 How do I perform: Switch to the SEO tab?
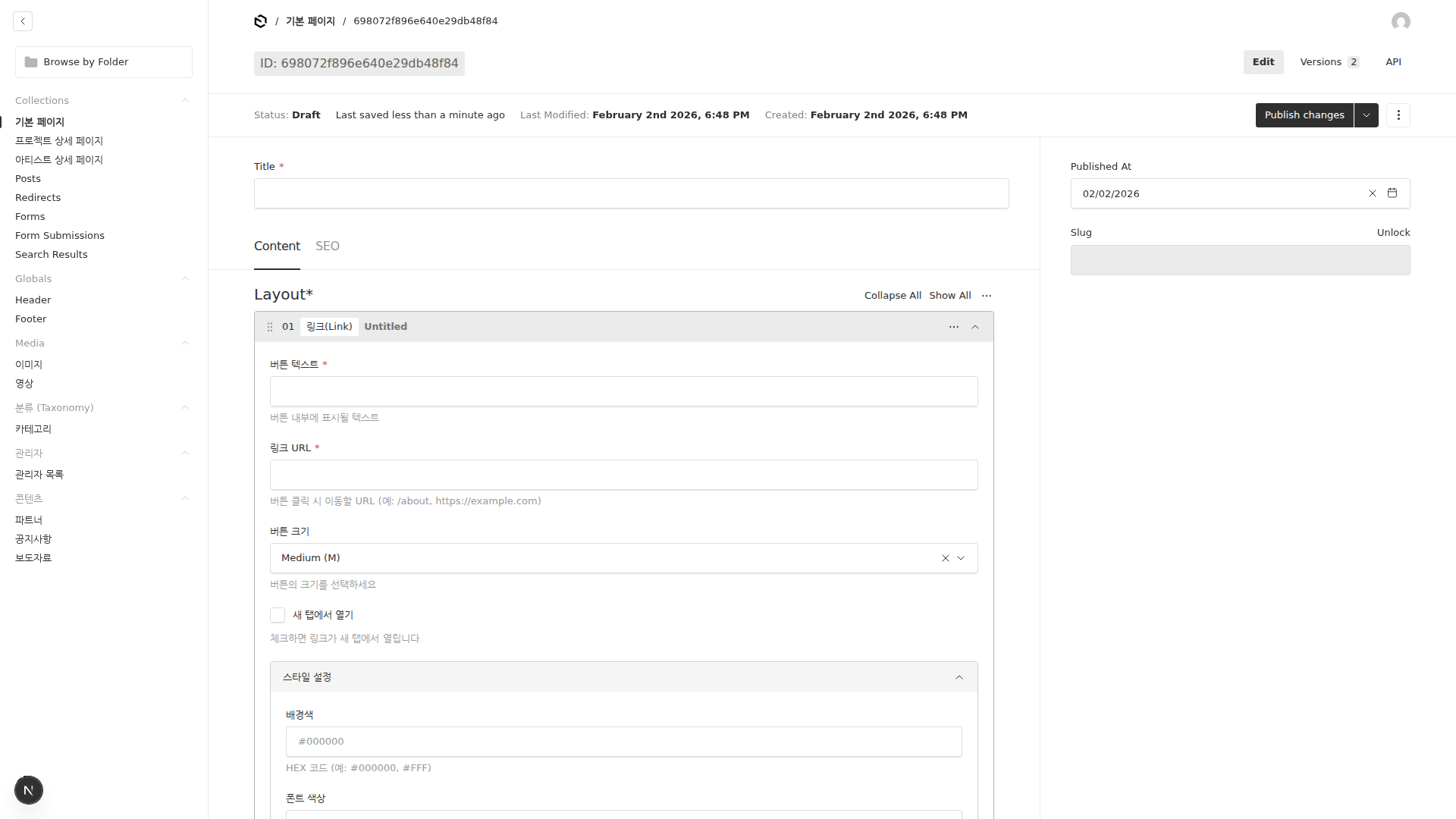click(327, 246)
